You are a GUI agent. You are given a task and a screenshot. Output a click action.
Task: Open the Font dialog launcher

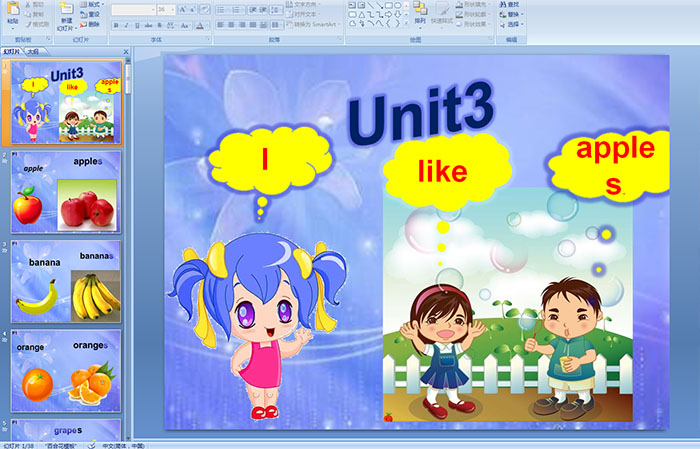pyautogui.click(x=208, y=39)
